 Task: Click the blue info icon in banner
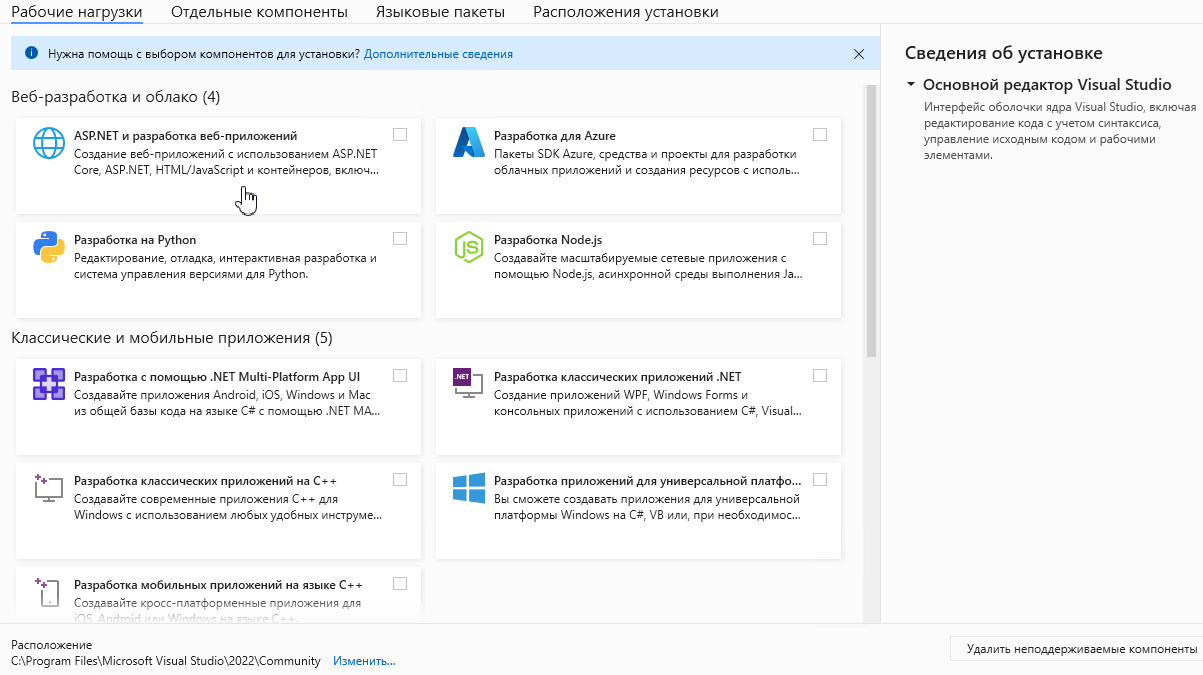(31, 54)
